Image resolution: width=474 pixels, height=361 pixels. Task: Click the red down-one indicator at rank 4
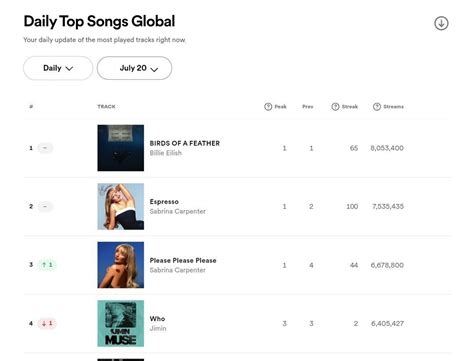[47, 323]
